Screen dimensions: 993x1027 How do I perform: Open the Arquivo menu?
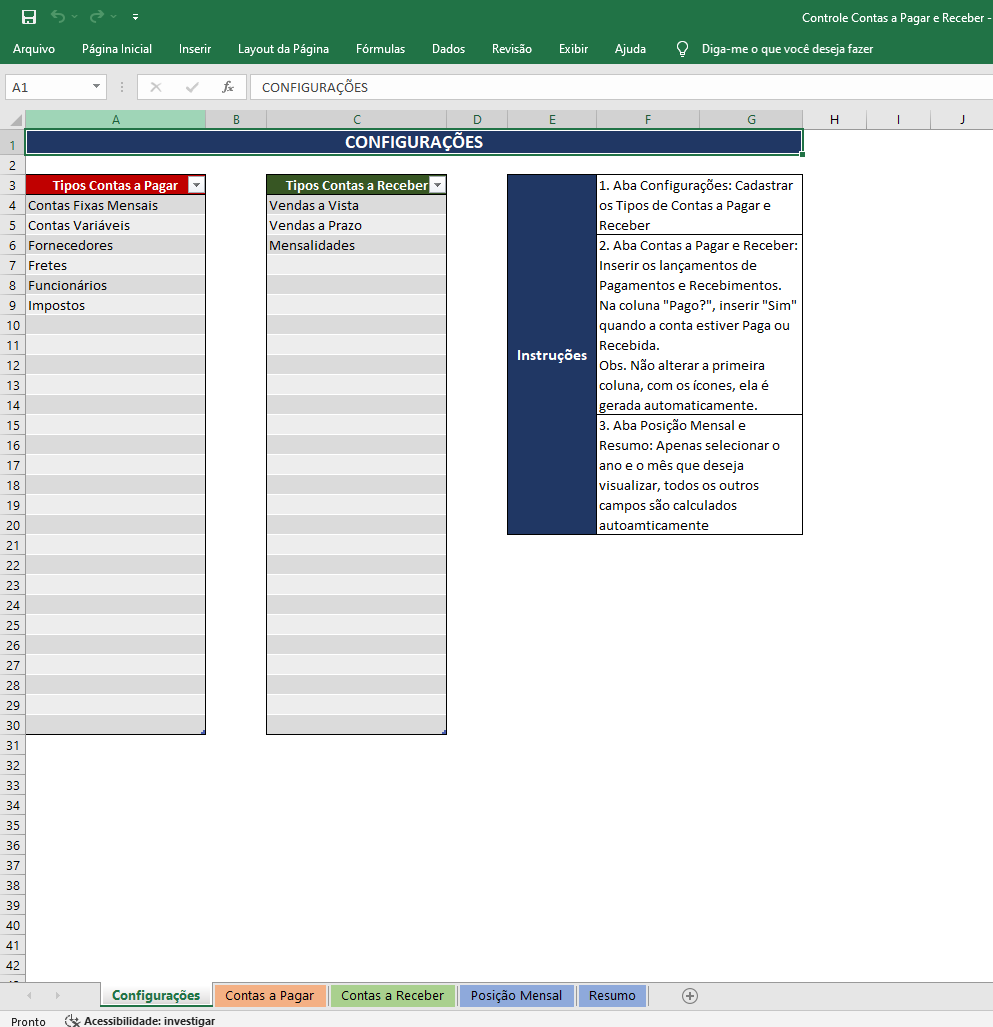tap(34, 49)
